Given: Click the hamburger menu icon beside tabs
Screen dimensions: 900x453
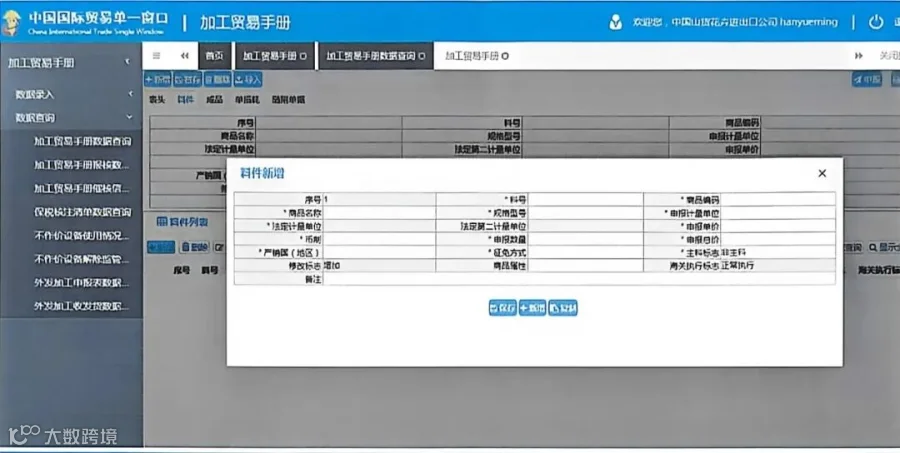Looking at the screenshot, I should 156,56.
